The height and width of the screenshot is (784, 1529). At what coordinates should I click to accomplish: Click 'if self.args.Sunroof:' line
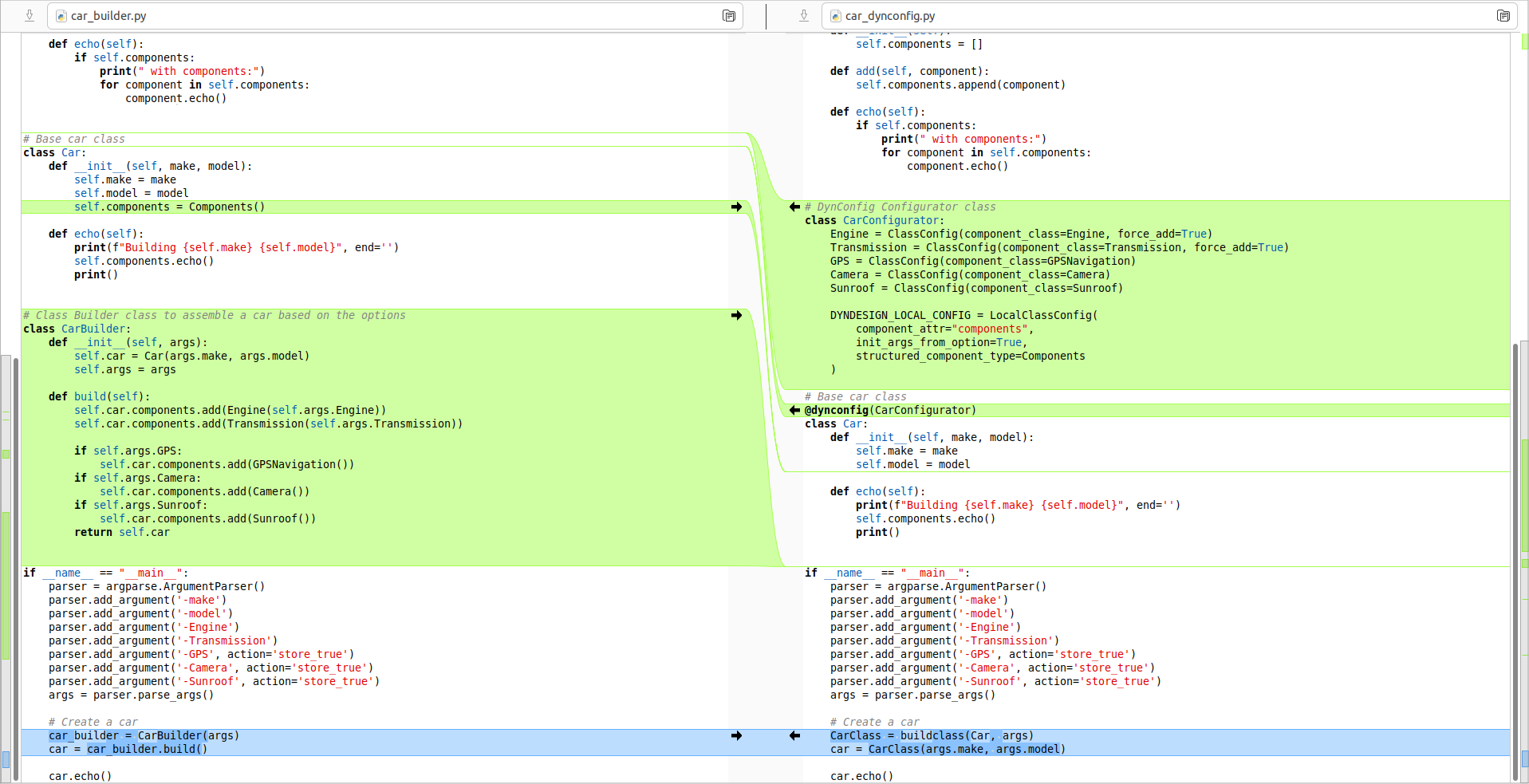point(140,505)
